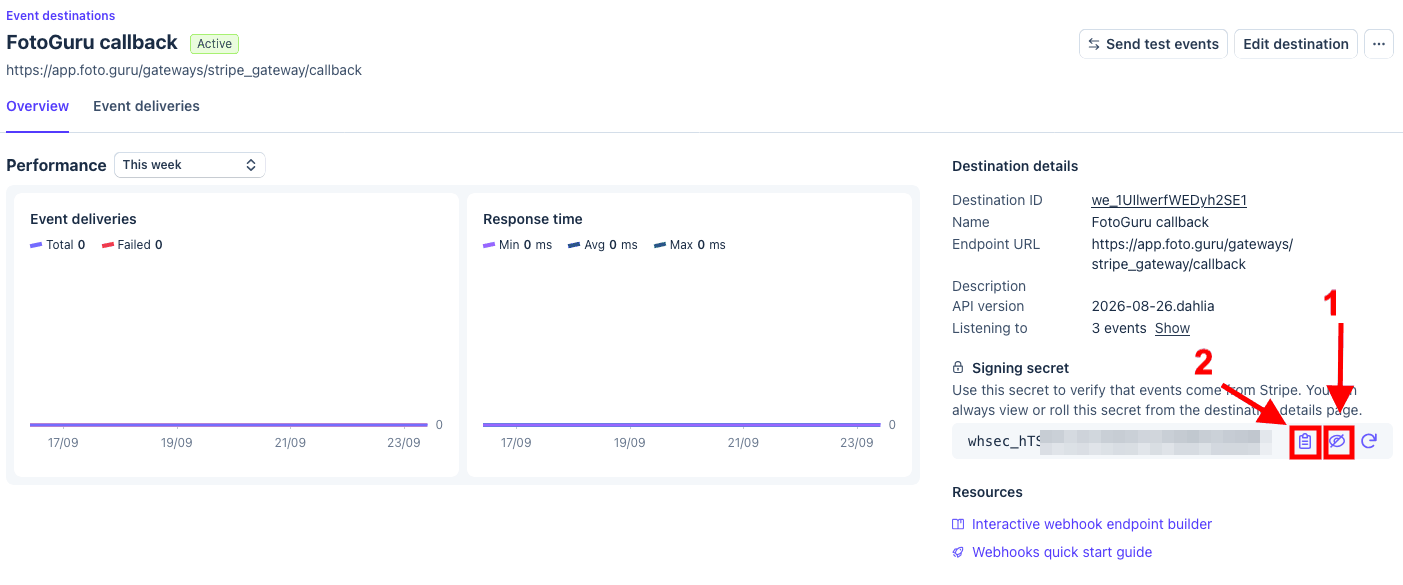The image size is (1403, 585).
Task: Click the masked whsec signing secret value
Action: click(x=1120, y=441)
